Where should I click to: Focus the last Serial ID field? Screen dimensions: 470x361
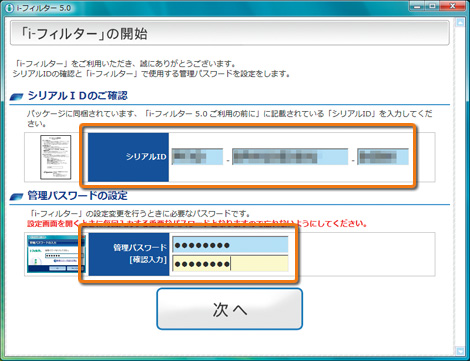point(383,157)
